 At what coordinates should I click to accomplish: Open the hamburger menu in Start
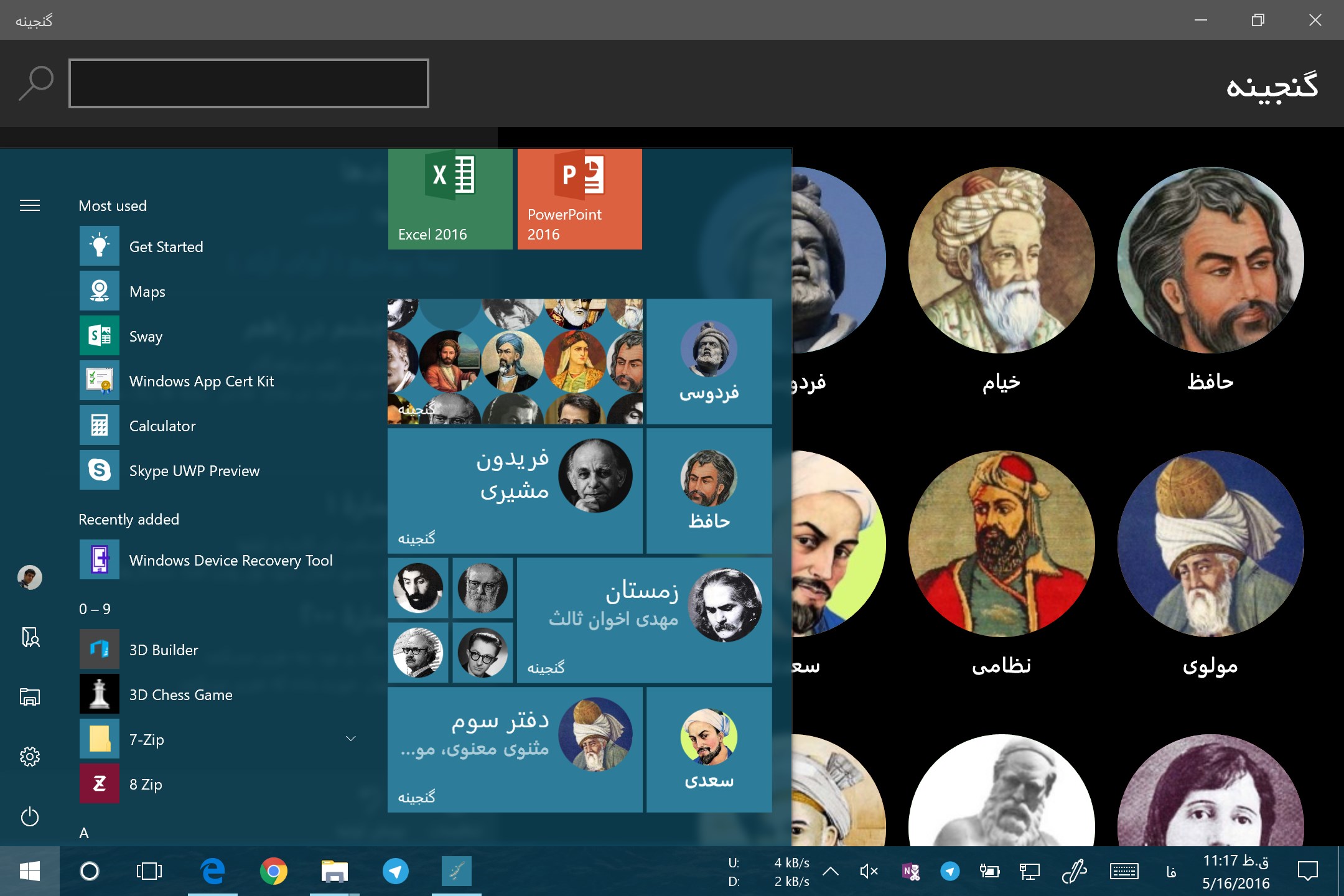pos(30,206)
